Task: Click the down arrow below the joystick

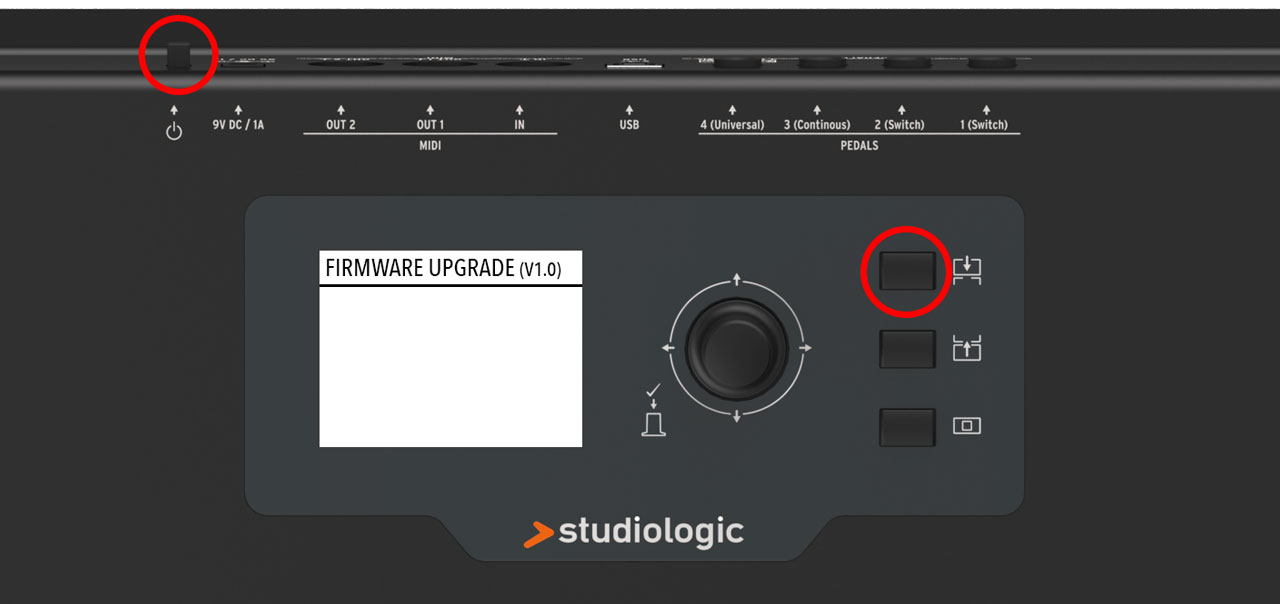Action: (736, 418)
